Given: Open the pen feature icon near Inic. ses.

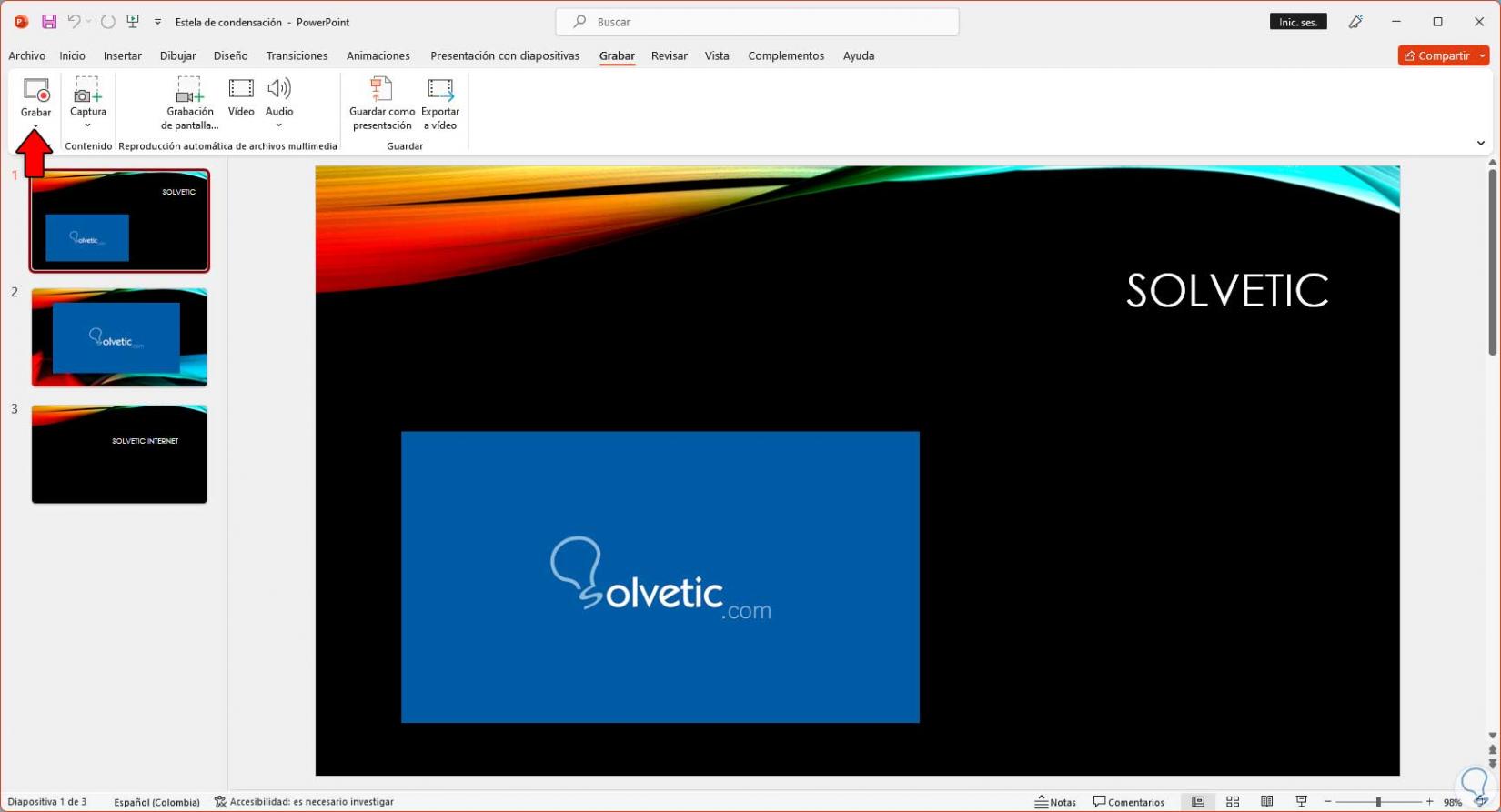Looking at the screenshot, I should (1355, 22).
